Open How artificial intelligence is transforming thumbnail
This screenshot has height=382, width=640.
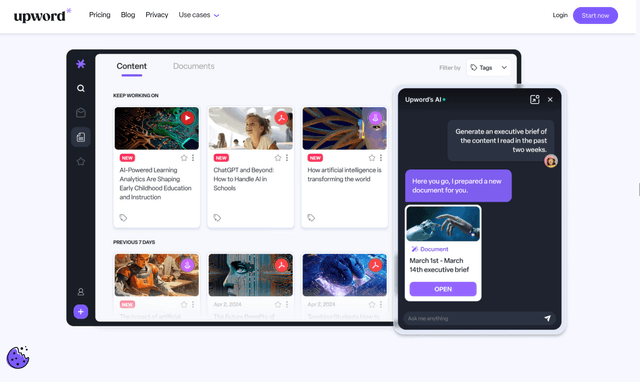coord(344,129)
